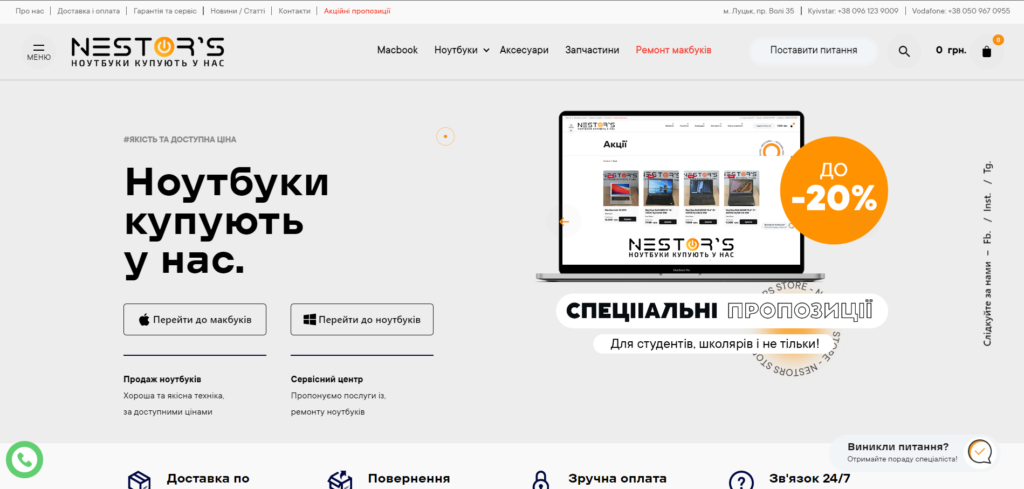Call the Vodafone phone number
The width and height of the screenshot is (1024, 489).
(x=961, y=11)
